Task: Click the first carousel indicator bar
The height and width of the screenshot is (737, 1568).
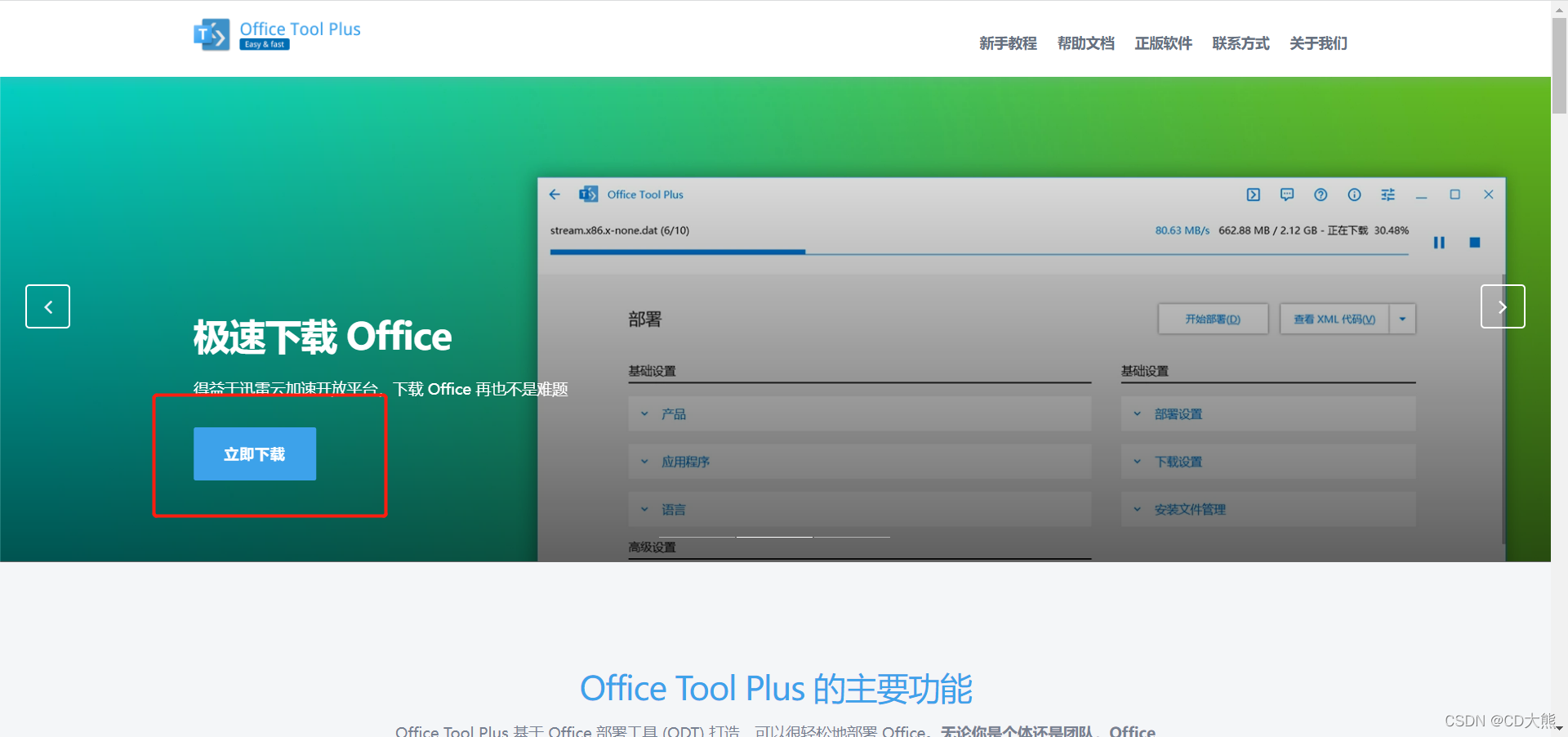Action: [x=697, y=537]
